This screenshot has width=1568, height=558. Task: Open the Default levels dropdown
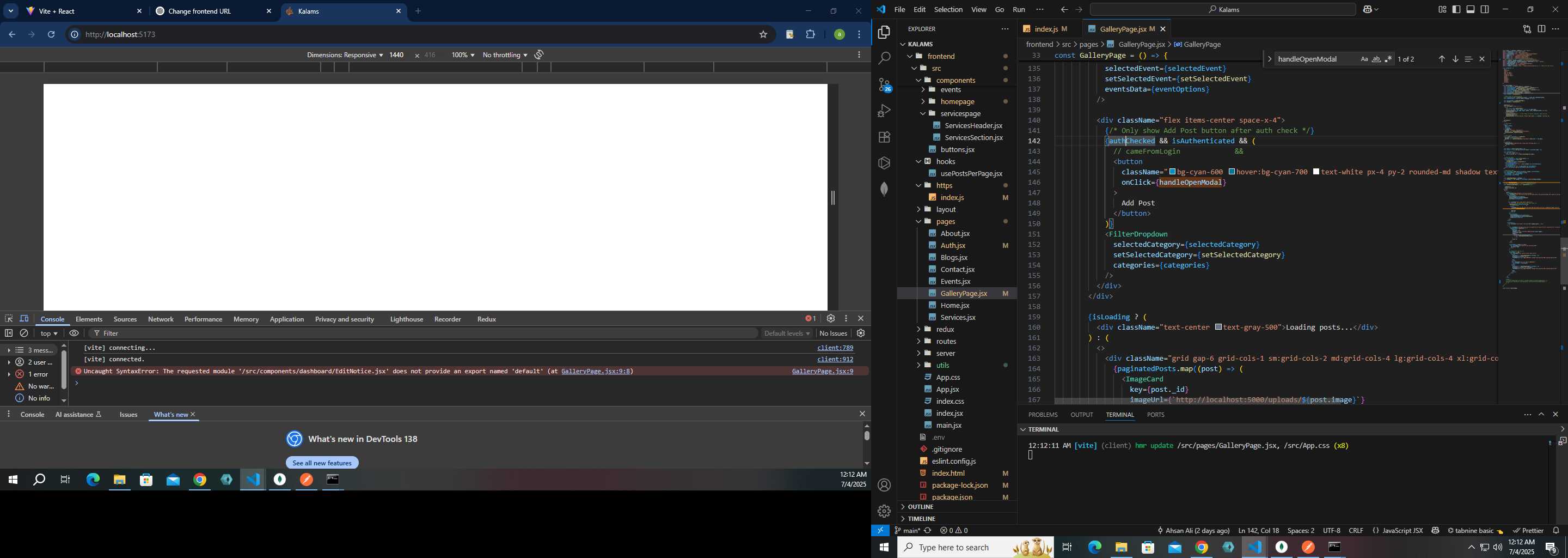pos(787,334)
